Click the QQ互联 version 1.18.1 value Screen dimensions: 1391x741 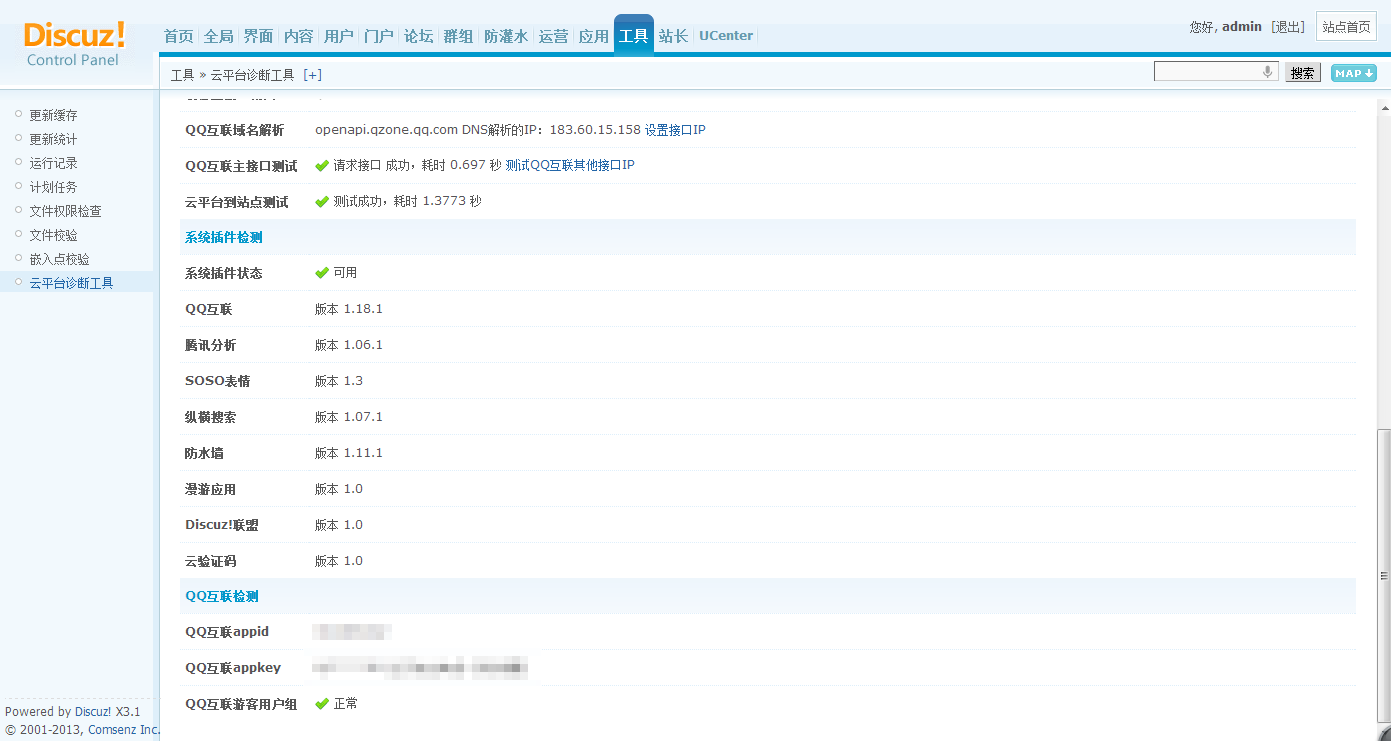point(349,309)
